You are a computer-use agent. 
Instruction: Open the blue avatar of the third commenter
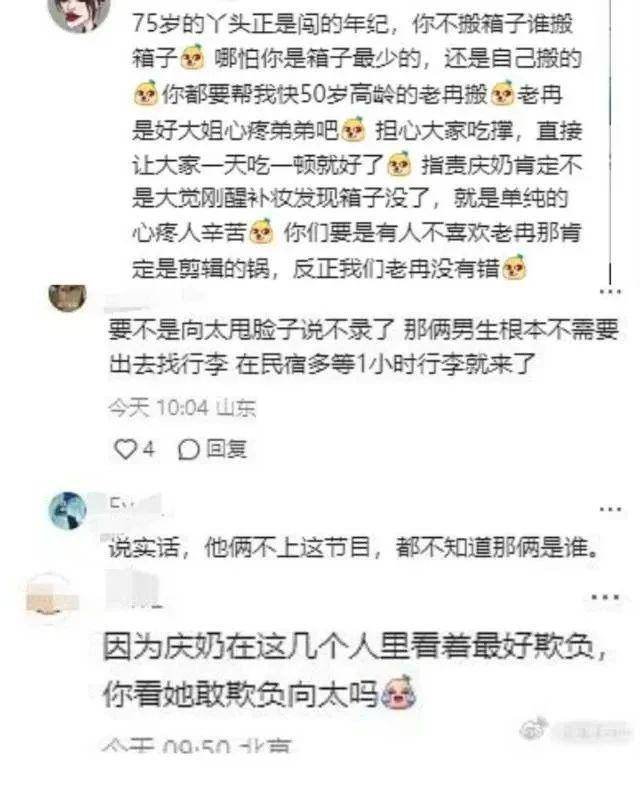point(68,510)
